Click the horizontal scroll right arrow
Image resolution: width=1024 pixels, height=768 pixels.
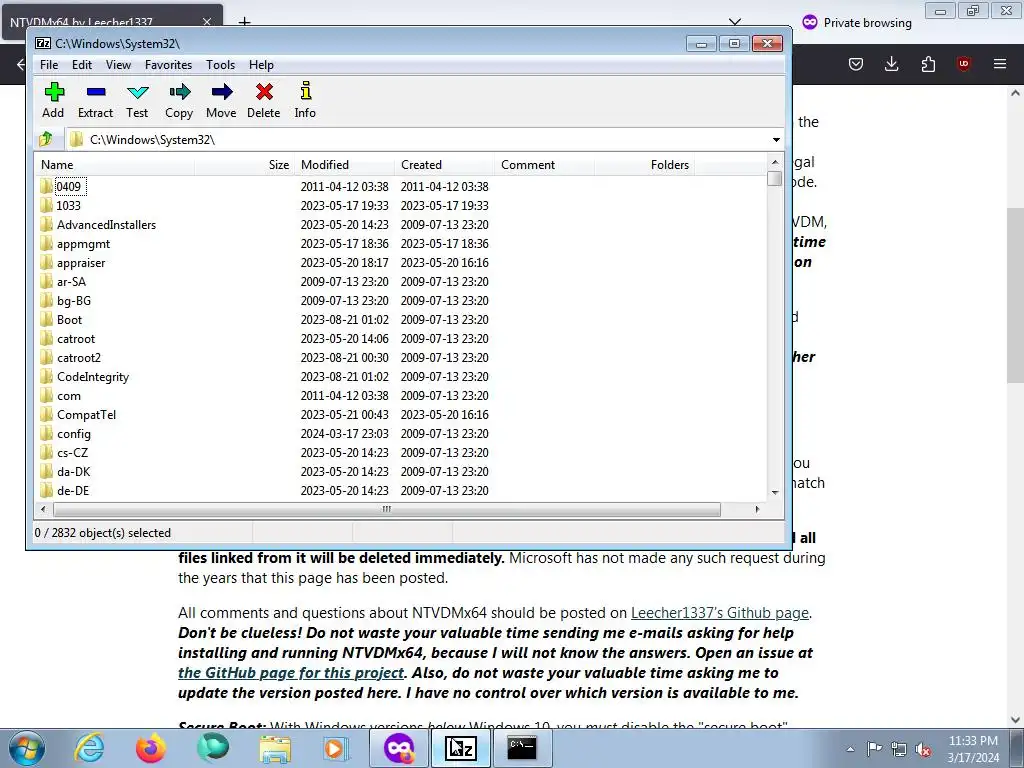pyautogui.click(x=757, y=509)
